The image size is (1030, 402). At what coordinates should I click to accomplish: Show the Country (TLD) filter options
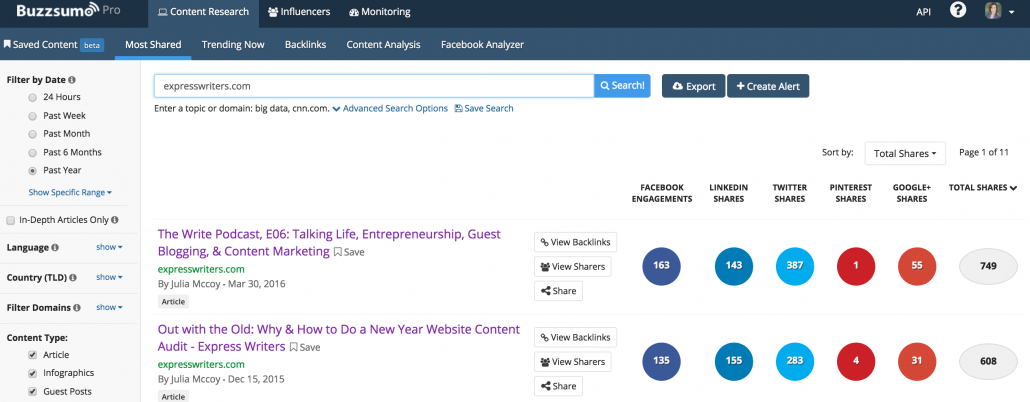[109, 277]
